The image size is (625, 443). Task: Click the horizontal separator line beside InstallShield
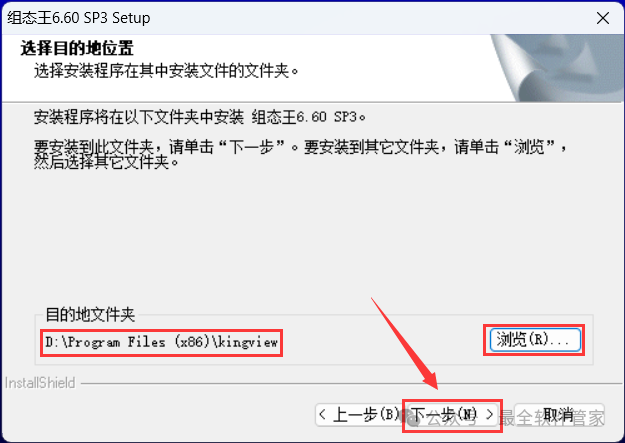pos(351,384)
